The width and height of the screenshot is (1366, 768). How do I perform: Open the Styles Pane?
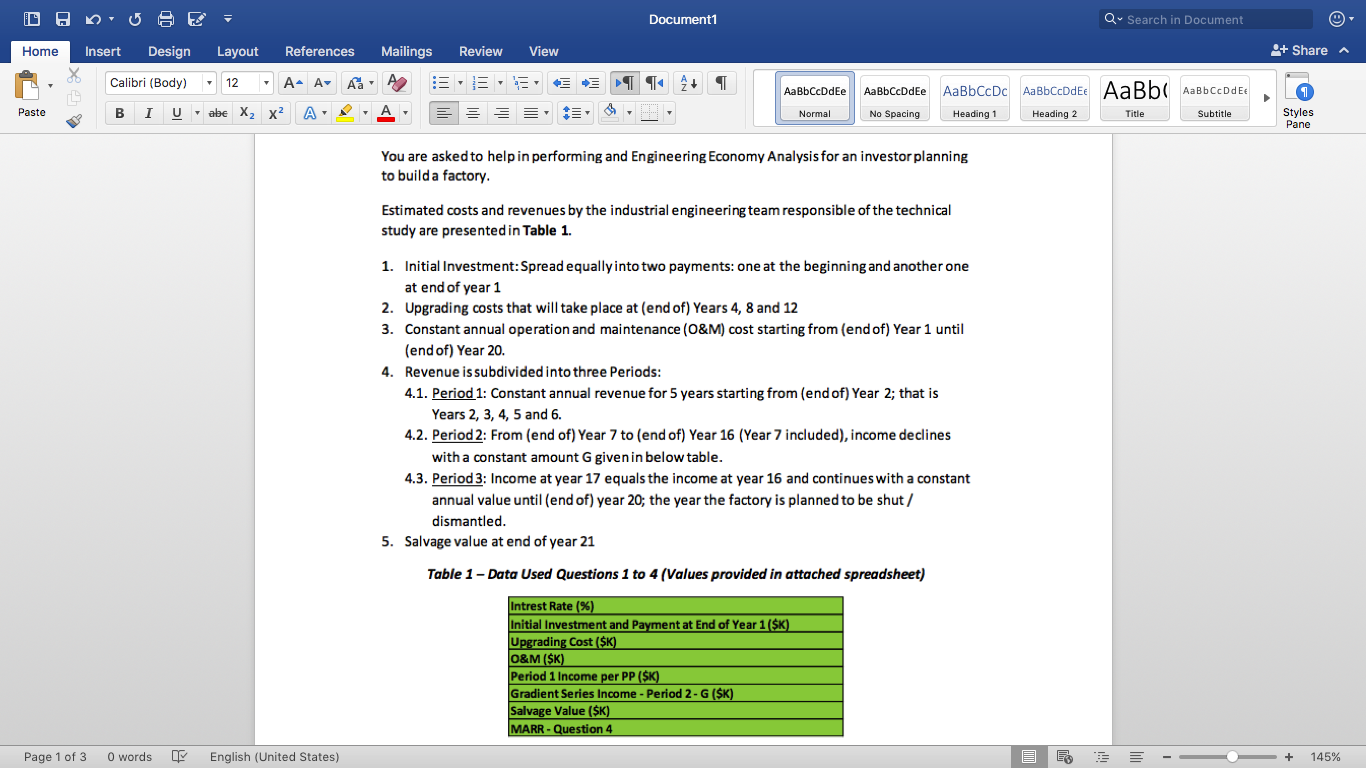pyautogui.click(x=1297, y=97)
